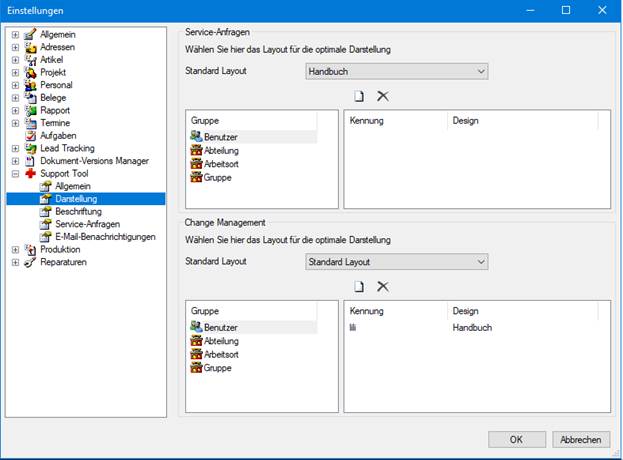This screenshot has height=460, width=623.
Task: Click the delete X icon under Service-Anfragen
Action: pos(383,96)
